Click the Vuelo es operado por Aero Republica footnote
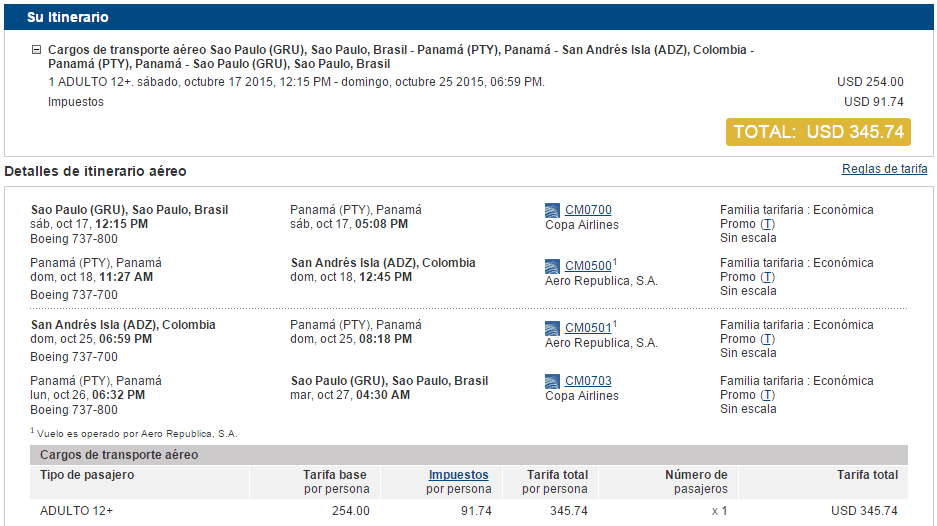The width and height of the screenshot is (937, 526). click(134, 433)
